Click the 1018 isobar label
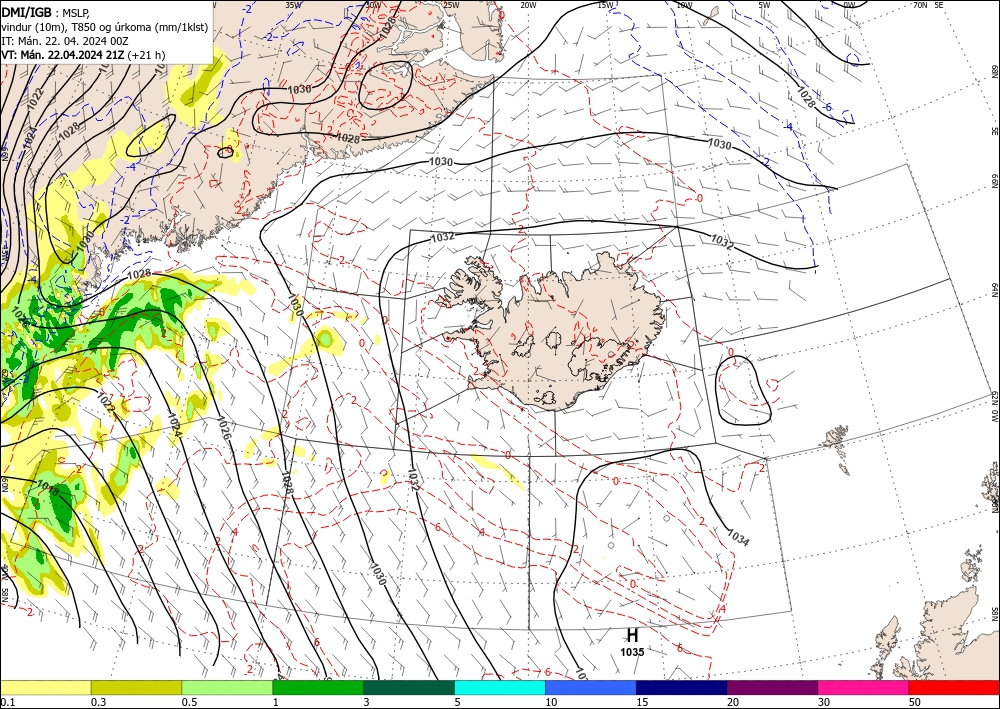This screenshot has height=709, width=1000. 48,489
